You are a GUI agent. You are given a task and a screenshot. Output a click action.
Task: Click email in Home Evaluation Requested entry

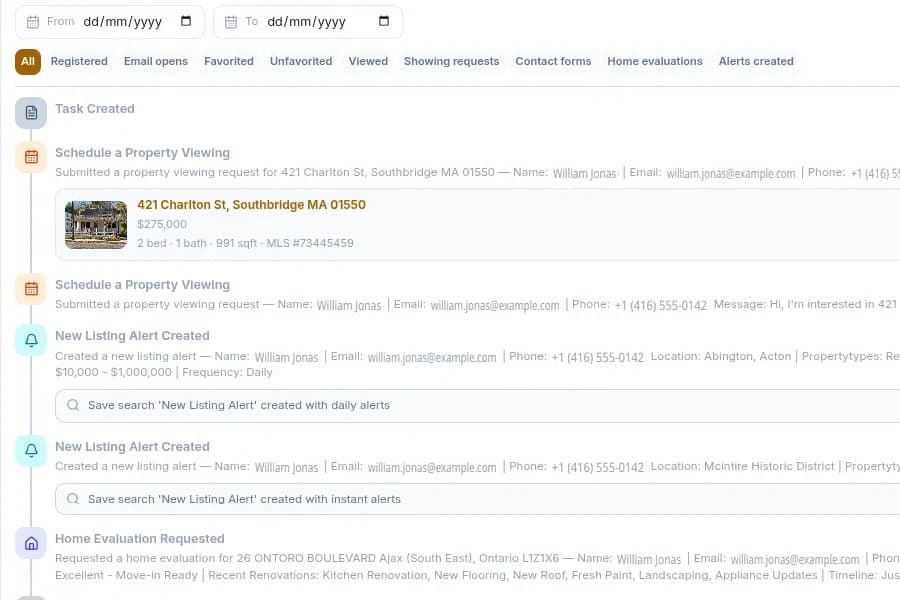point(795,559)
